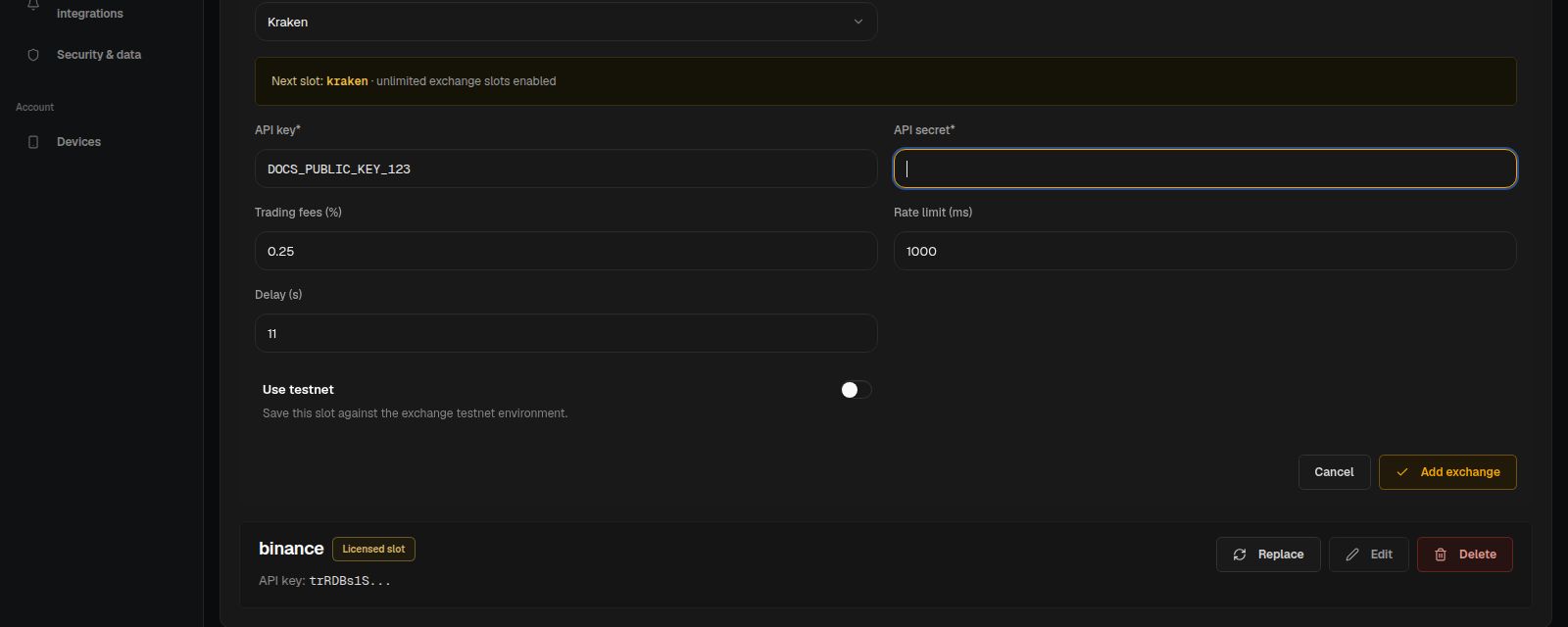Click the bell icon beside integrations
The height and width of the screenshot is (627, 1568).
pos(33,5)
